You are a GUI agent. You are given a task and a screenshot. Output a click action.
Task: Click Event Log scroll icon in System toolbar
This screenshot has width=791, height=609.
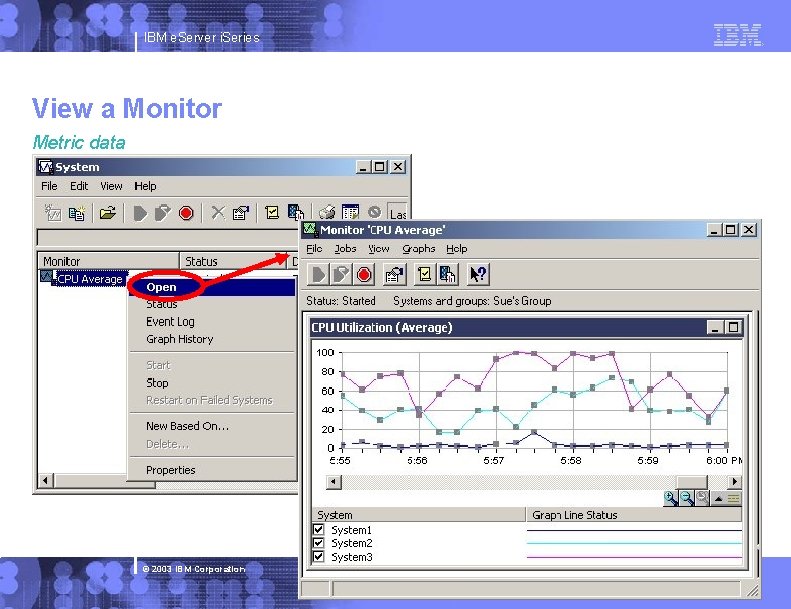click(x=272, y=213)
